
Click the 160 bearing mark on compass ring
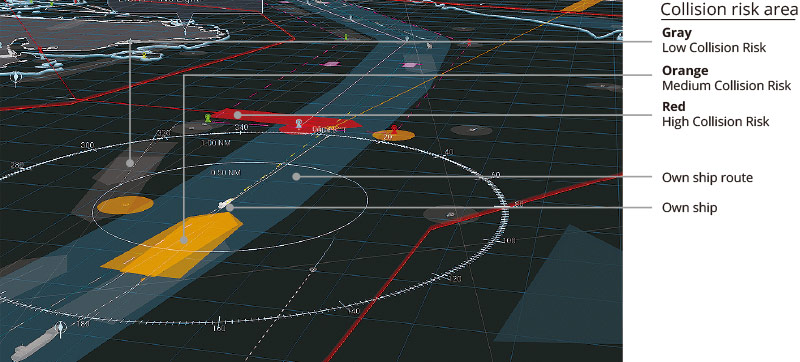[x=218, y=328]
